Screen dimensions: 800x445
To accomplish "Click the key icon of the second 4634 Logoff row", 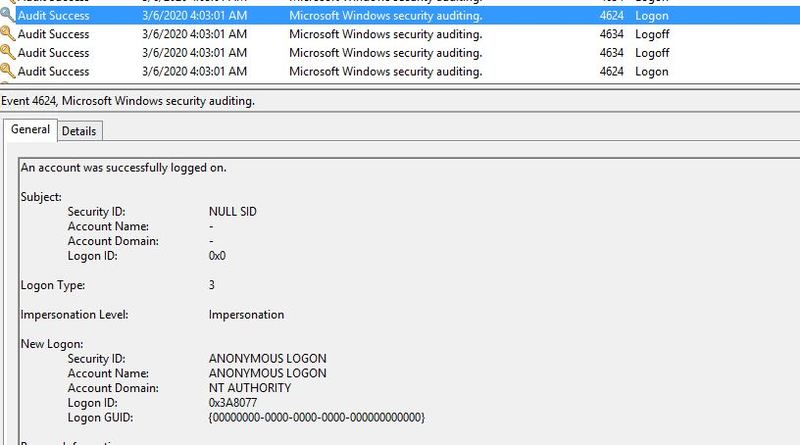I will (7, 52).
